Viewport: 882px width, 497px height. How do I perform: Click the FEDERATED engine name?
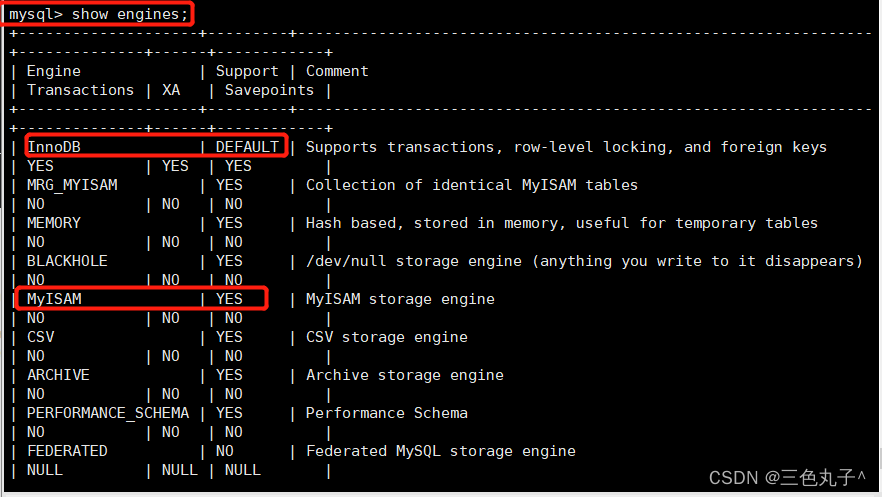pyautogui.click(x=67, y=451)
